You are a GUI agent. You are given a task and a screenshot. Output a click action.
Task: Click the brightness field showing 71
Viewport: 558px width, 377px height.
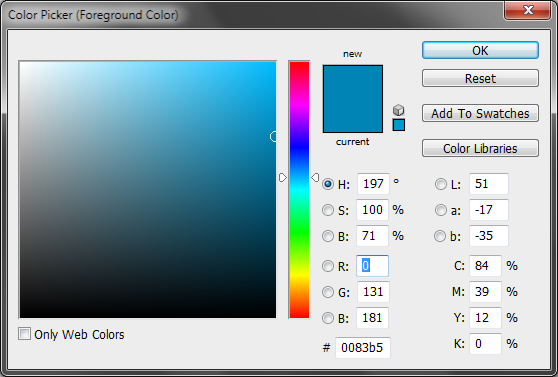coord(372,236)
